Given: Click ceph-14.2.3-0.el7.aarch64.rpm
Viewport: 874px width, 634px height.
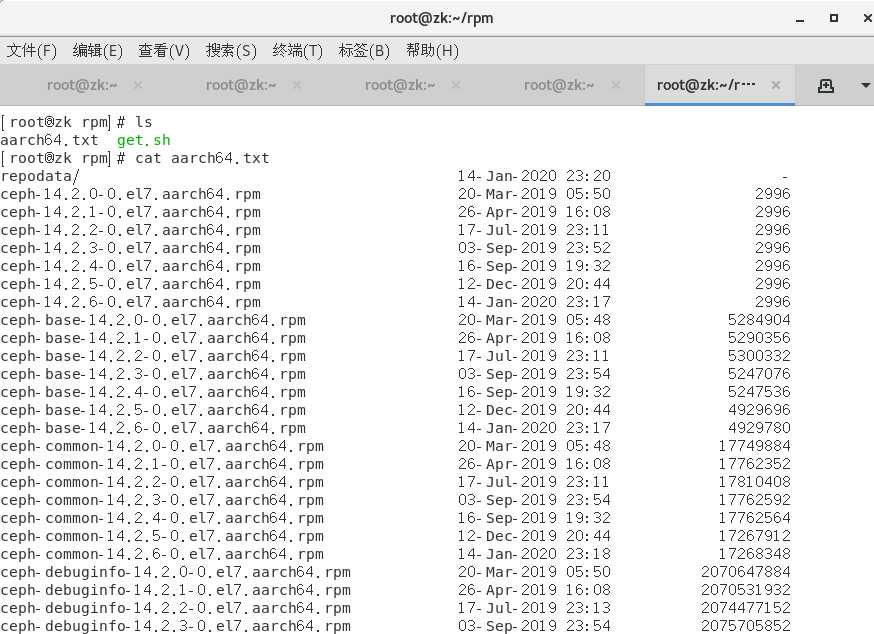Looking at the screenshot, I should [130, 248].
